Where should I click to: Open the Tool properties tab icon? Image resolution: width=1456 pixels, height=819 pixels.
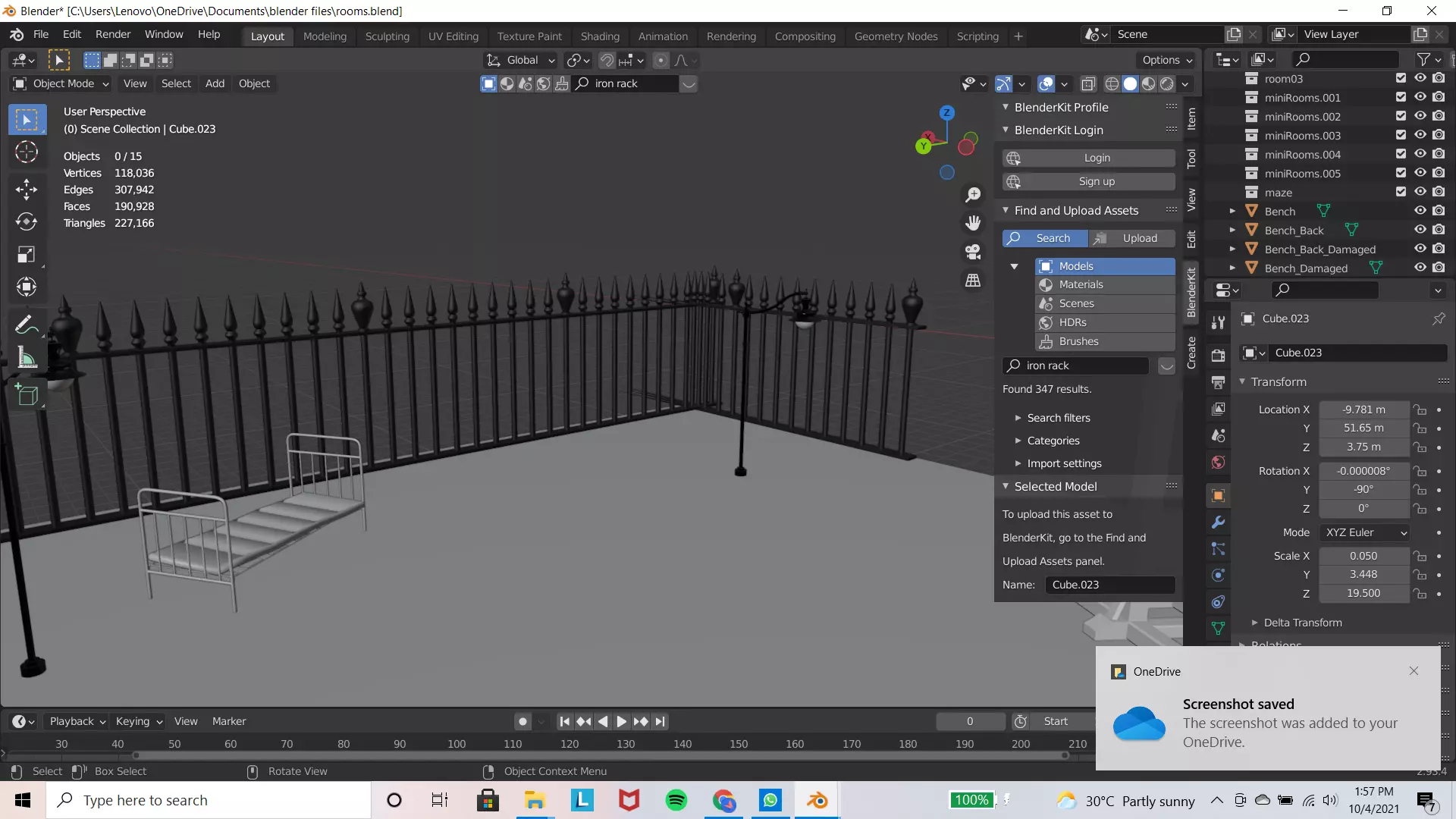1218,322
